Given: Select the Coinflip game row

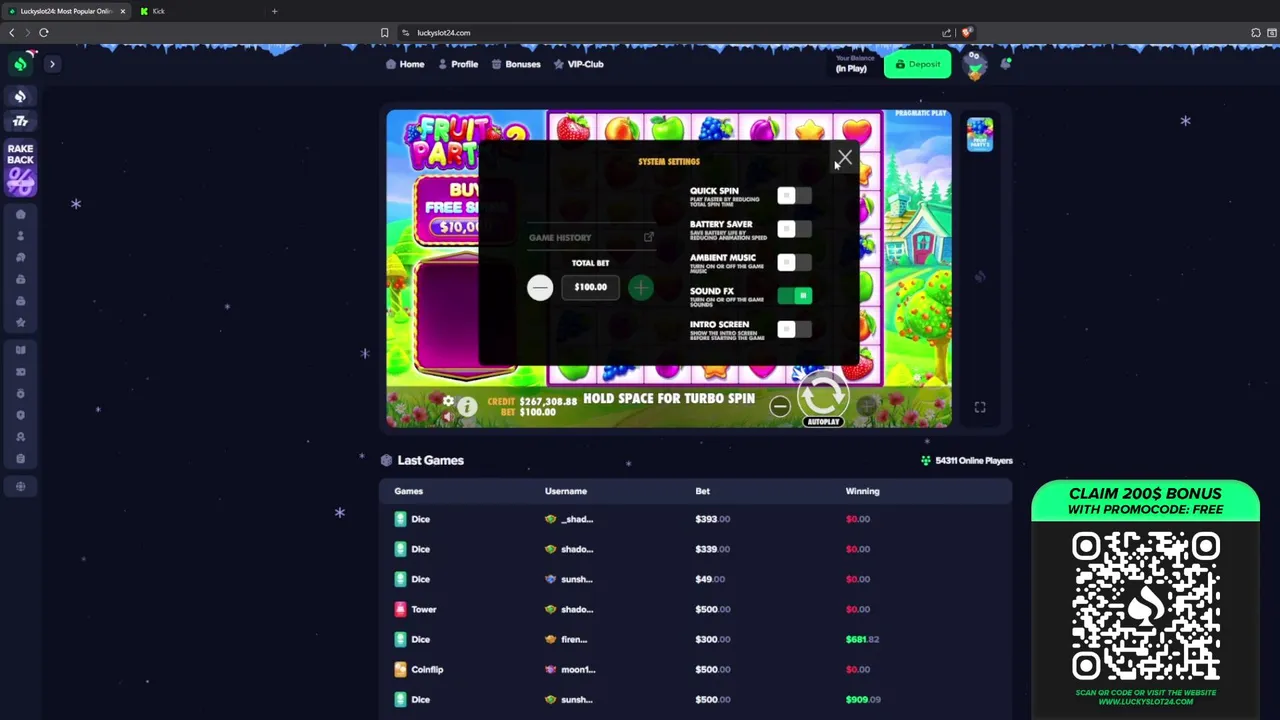Looking at the screenshot, I should click(695, 669).
